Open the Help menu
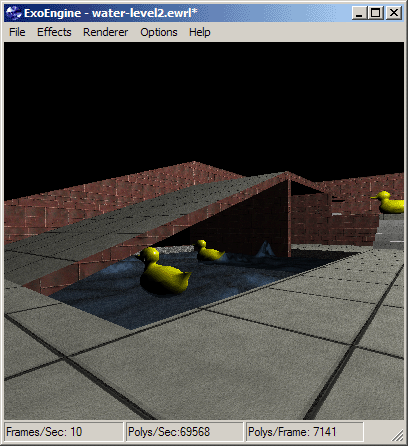408x446 pixels. pyautogui.click(x=200, y=32)
